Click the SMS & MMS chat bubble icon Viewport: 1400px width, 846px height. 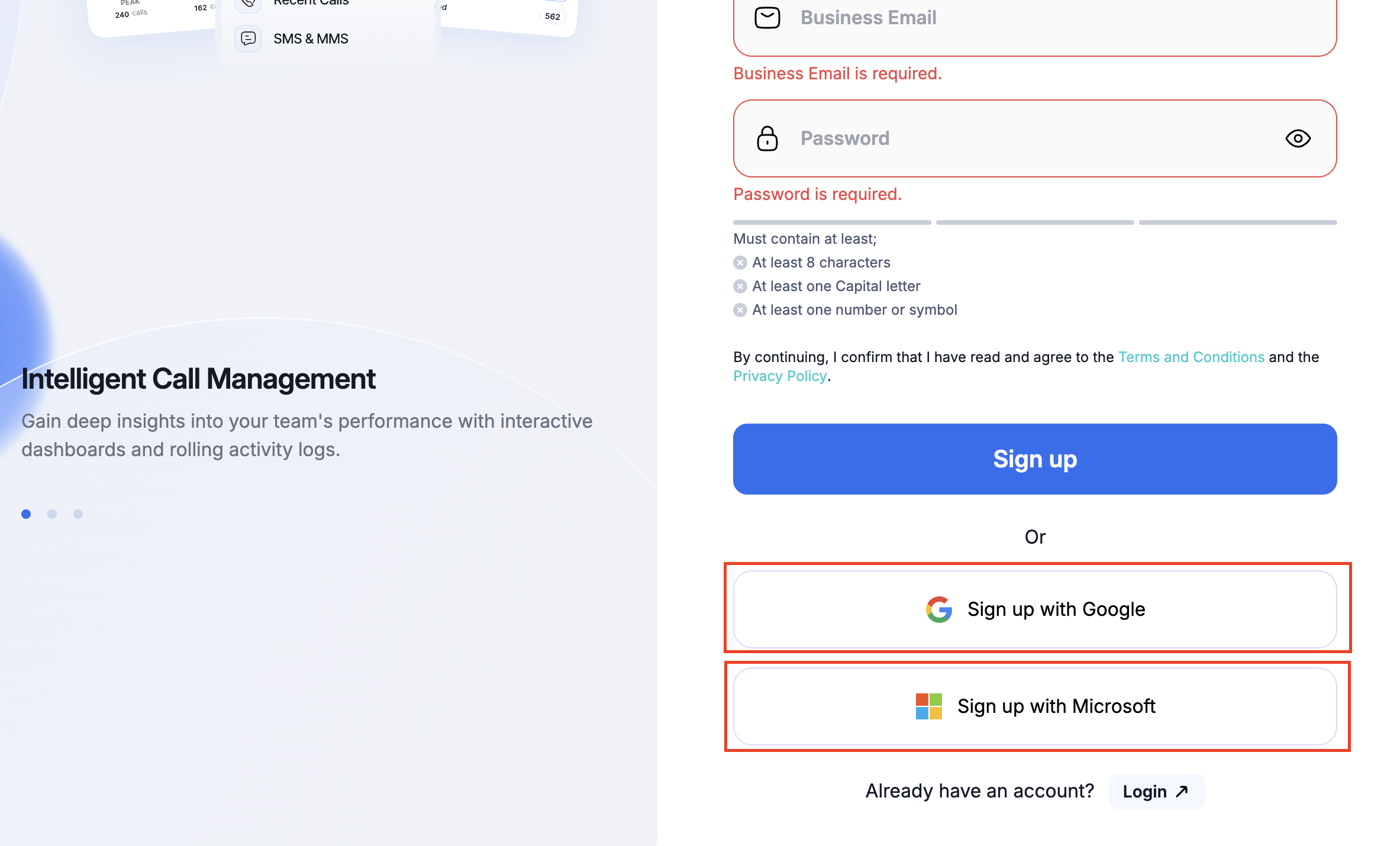tap(249, 38)
